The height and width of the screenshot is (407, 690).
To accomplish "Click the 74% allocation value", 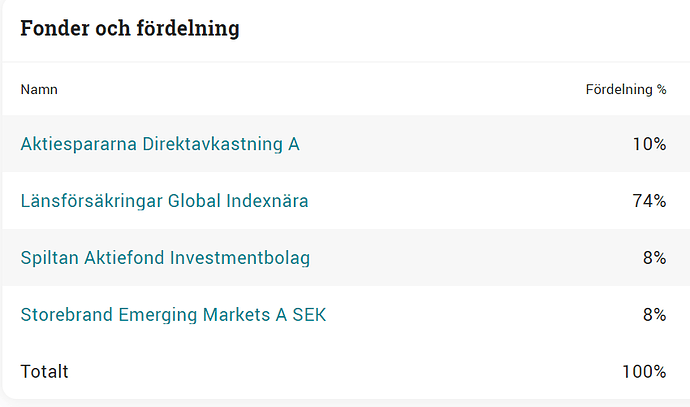I will click(x=649, y=201).
